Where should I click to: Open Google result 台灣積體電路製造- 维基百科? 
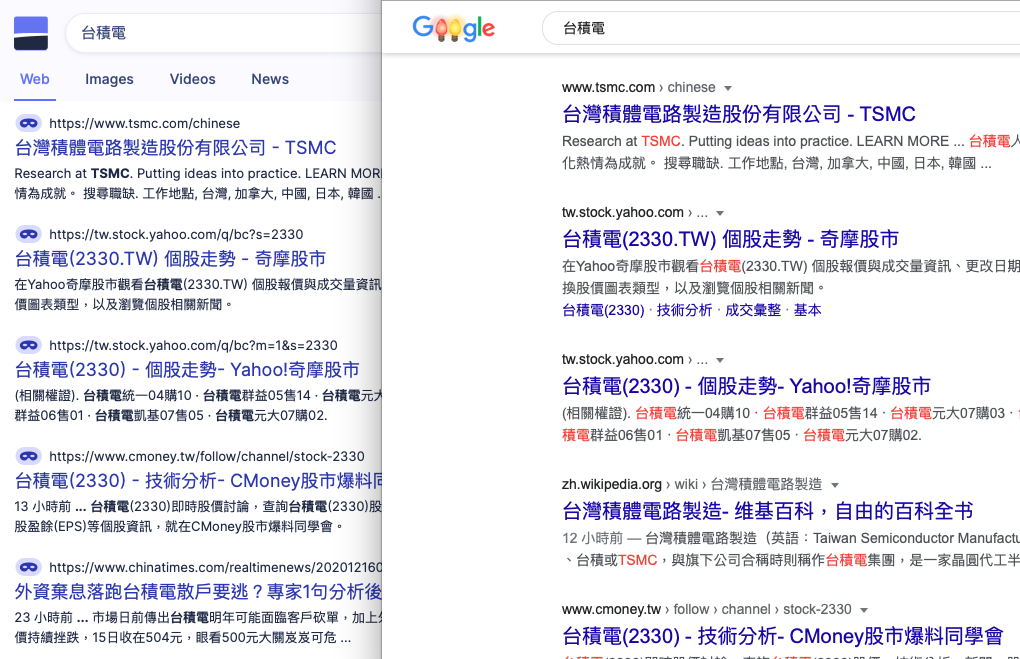point(768,511)
